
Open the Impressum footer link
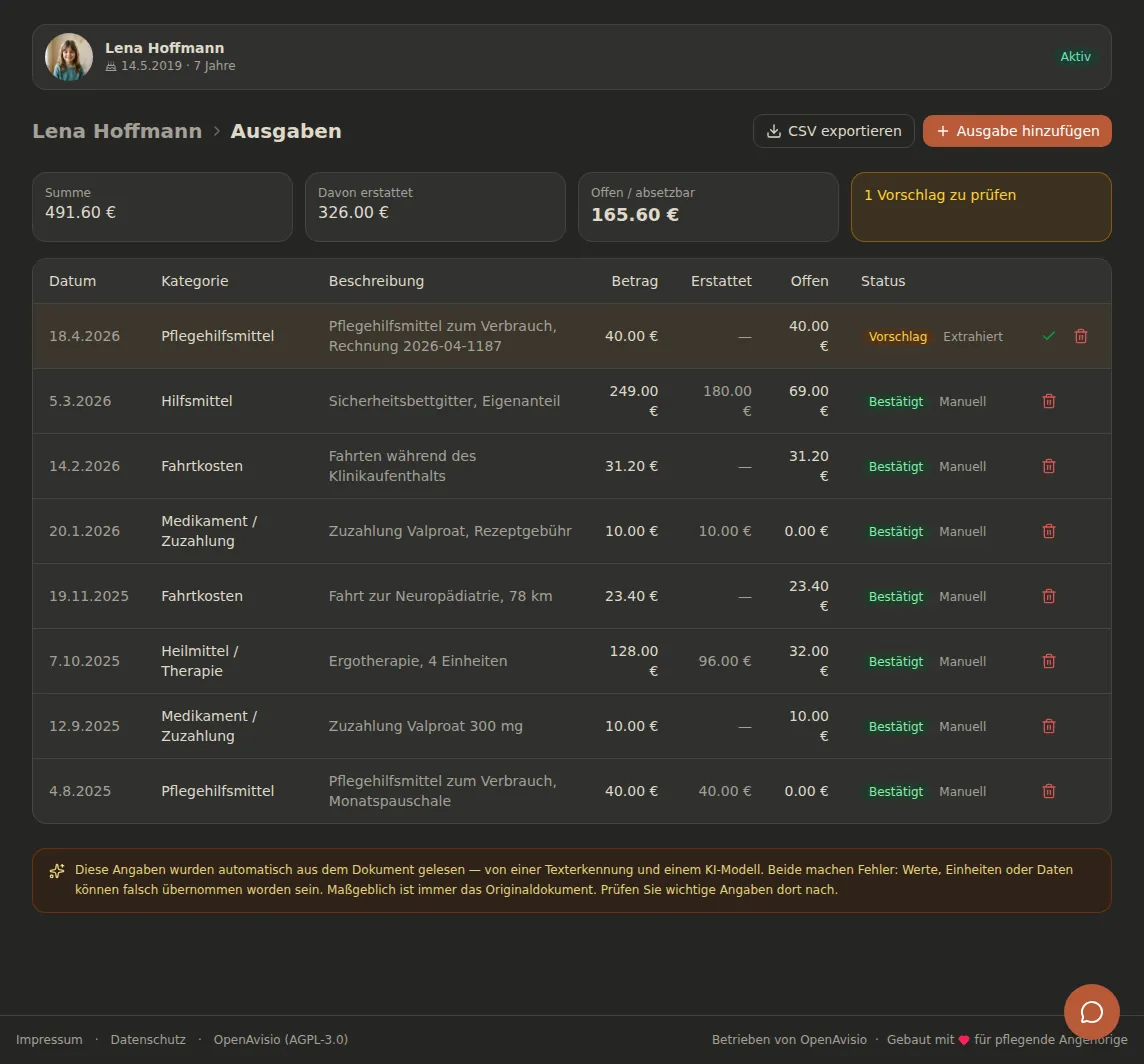pos(49,1039)
